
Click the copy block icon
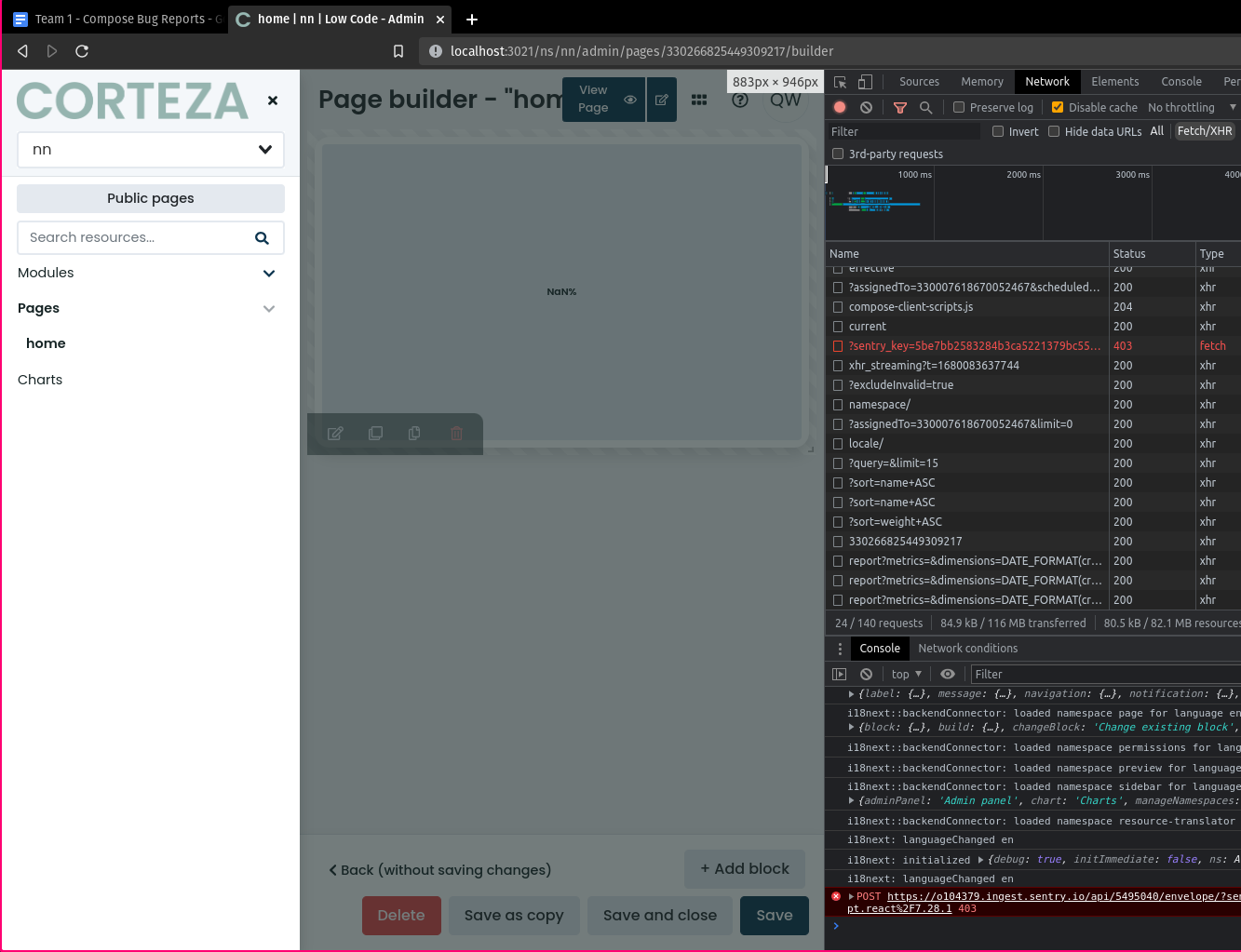(414, 433)
